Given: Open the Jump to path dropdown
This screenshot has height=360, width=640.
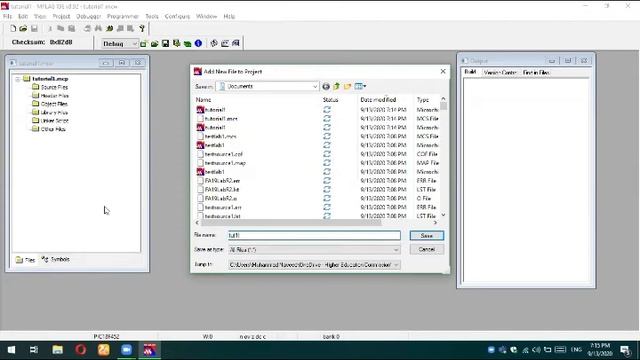Looking at the screenshot, I should [314, 265].
